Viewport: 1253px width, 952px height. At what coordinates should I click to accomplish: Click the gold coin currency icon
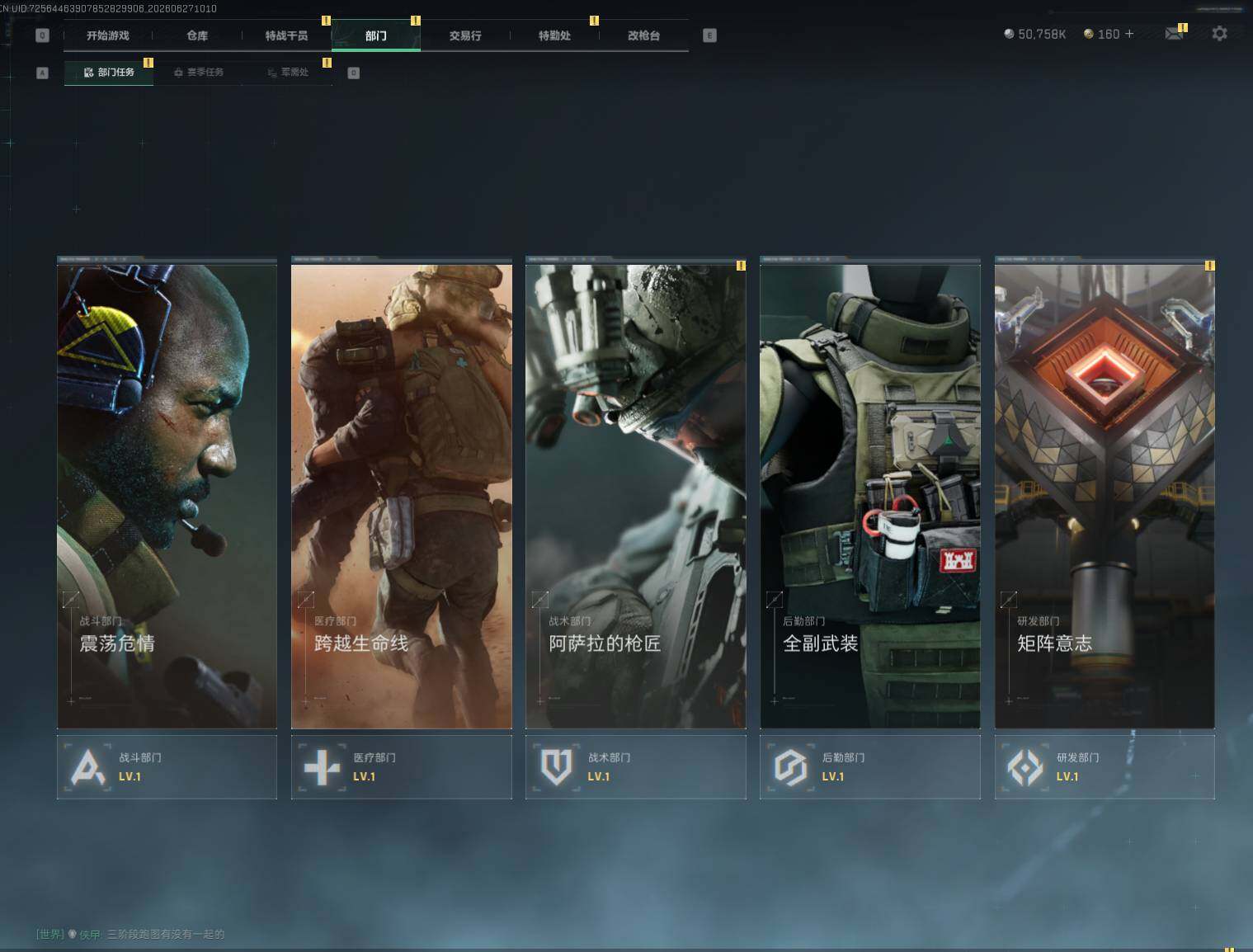click(x=1088, y=34)
